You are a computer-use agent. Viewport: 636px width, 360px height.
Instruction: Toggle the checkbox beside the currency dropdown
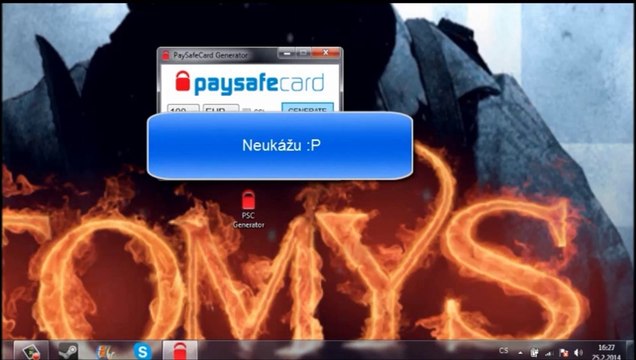point(246,110)
